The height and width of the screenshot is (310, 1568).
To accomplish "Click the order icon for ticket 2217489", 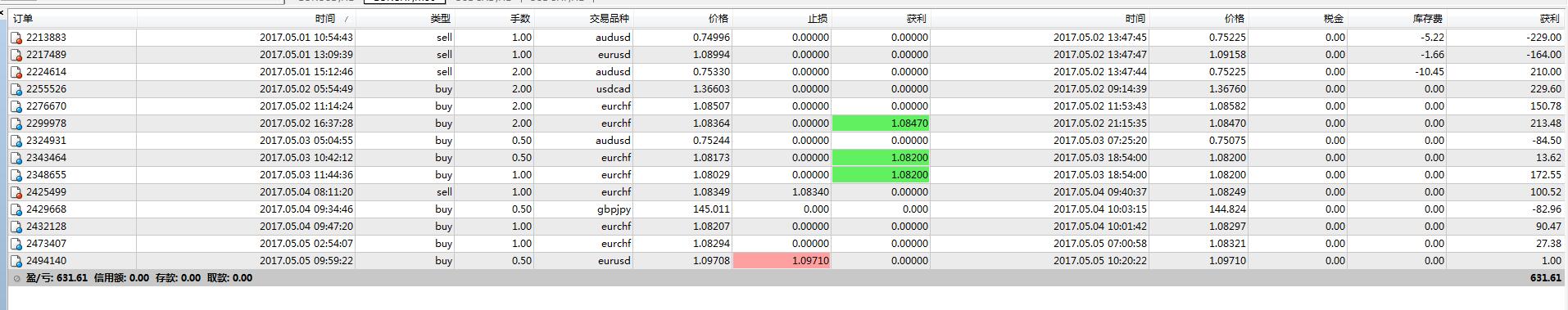I will coord(16,55).
